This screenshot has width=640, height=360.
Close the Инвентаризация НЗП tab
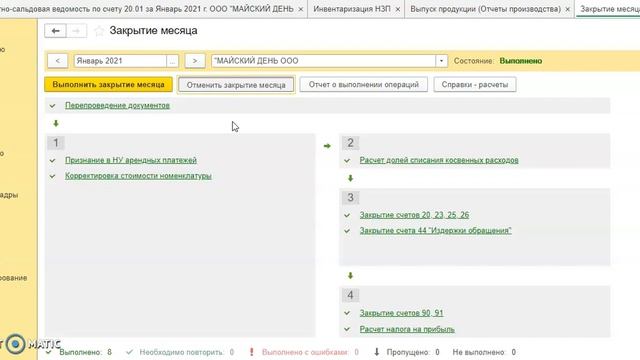398,9
